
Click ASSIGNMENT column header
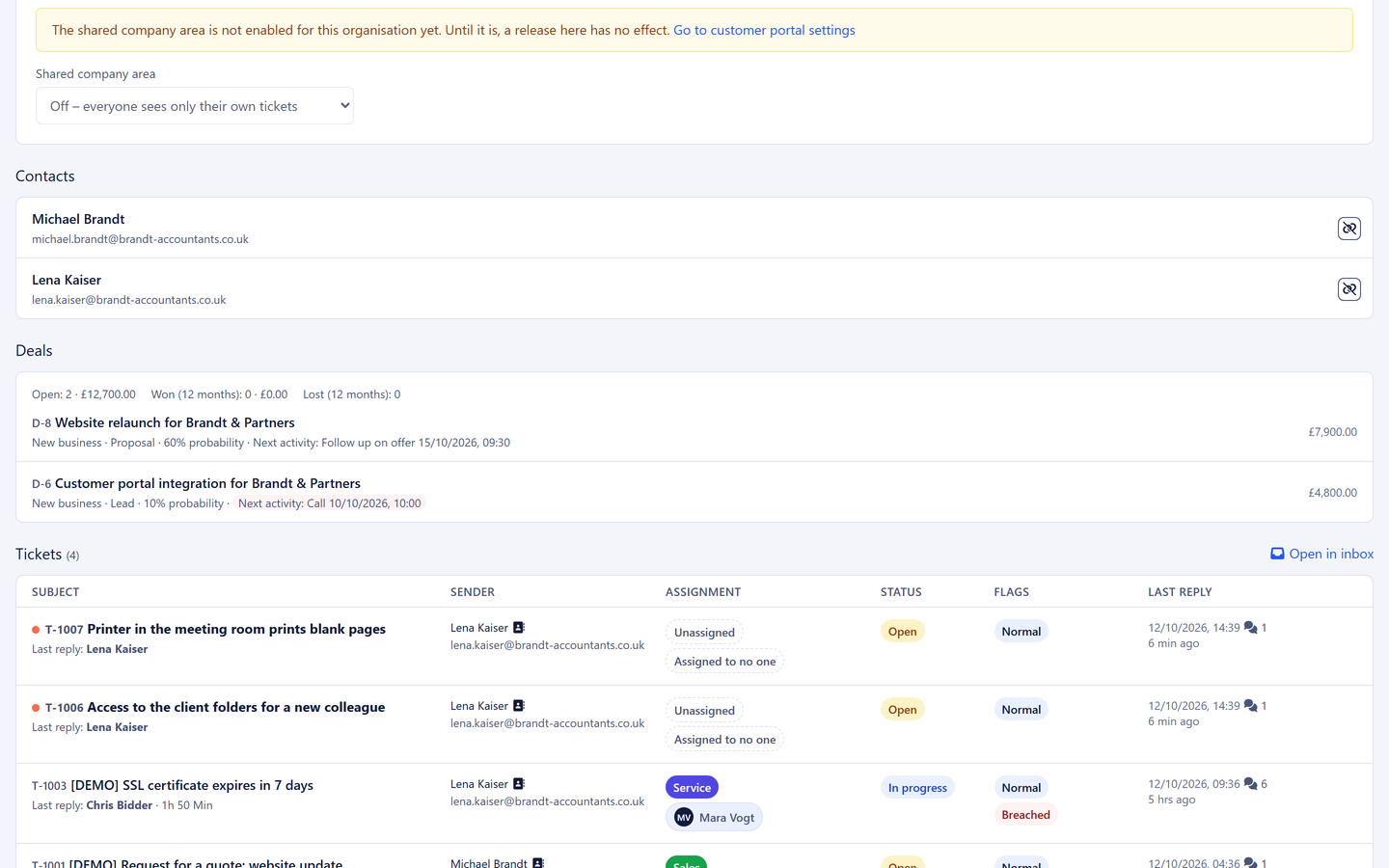click(x=703, y=592)
